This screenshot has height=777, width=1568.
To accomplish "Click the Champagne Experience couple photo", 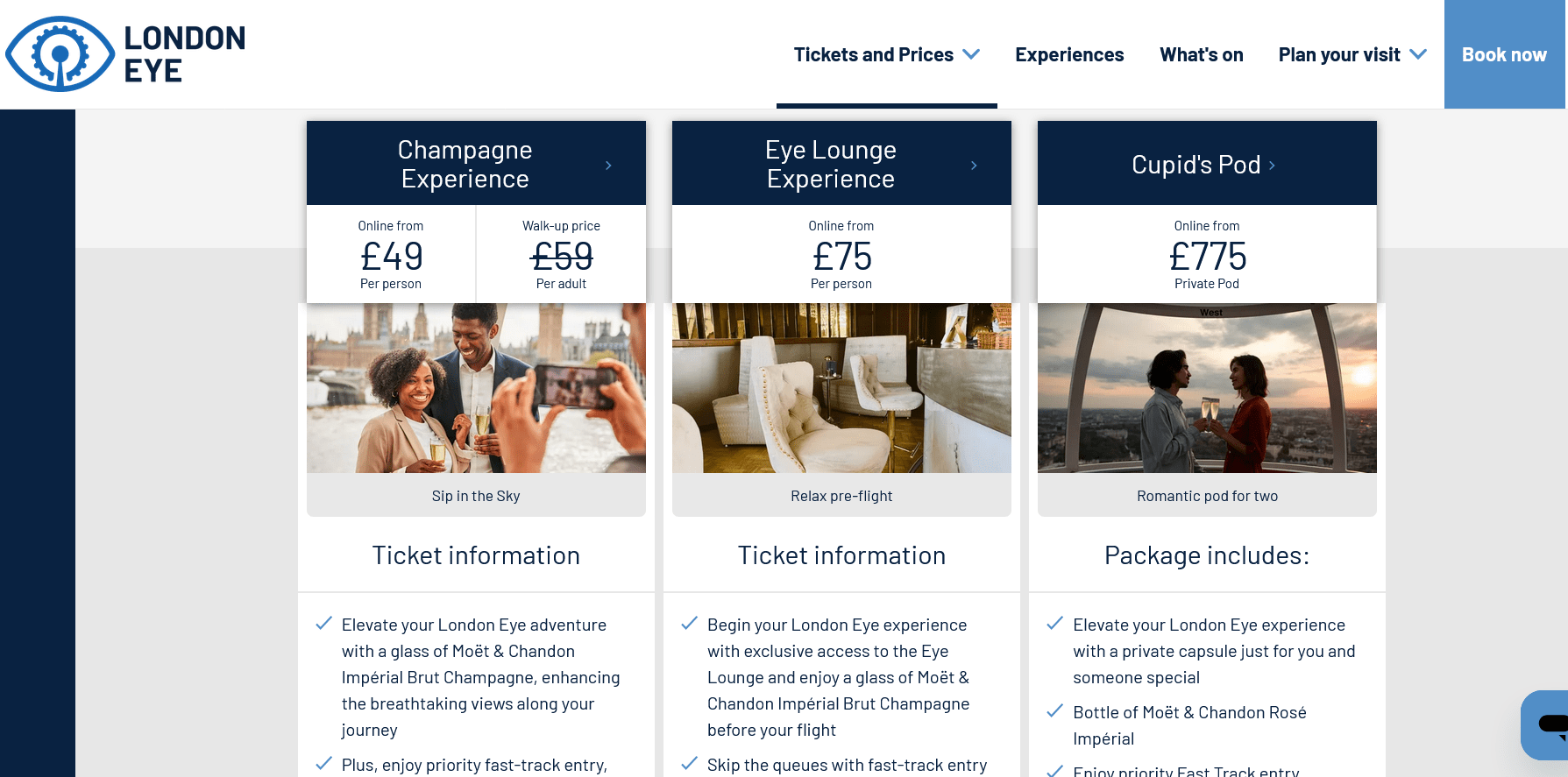I will (476, 387).
